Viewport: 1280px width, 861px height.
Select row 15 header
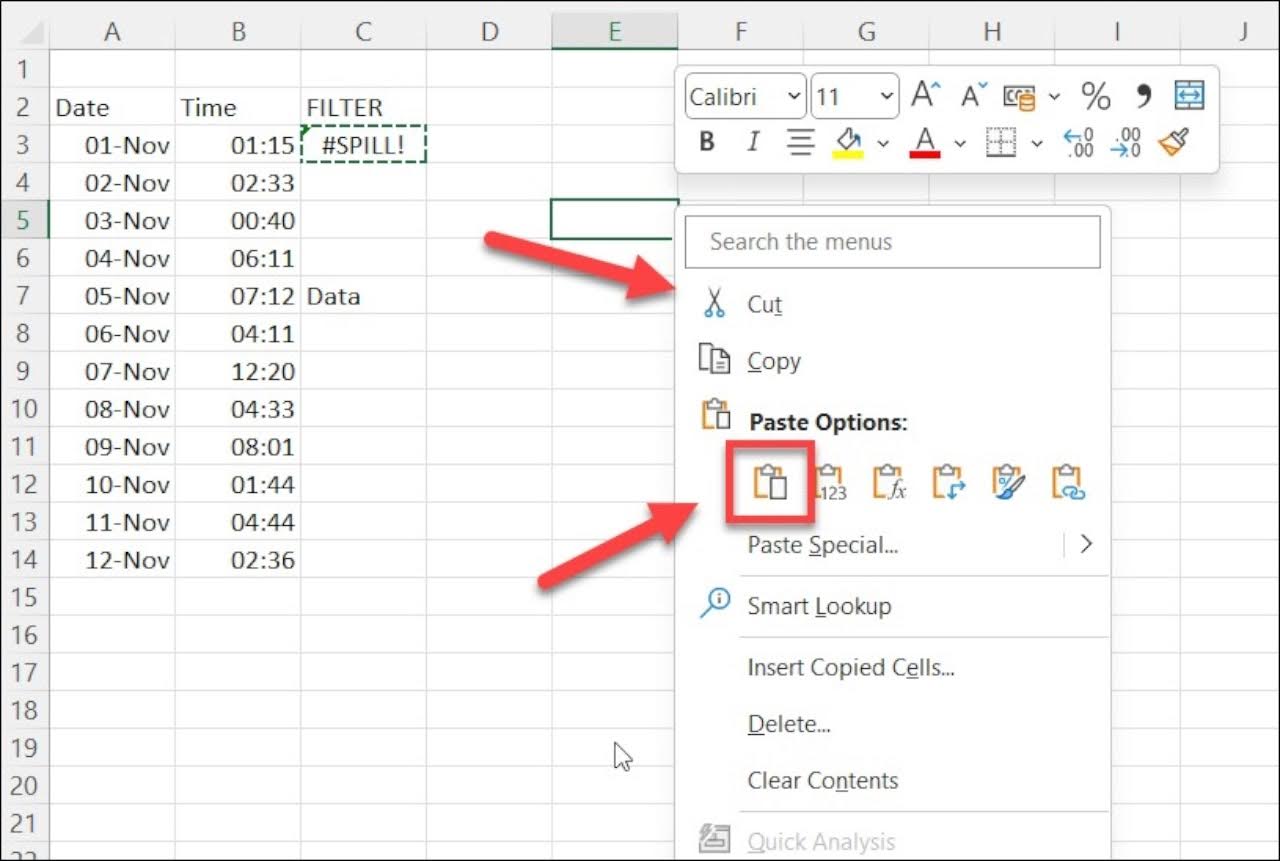[x=24, y=597]
